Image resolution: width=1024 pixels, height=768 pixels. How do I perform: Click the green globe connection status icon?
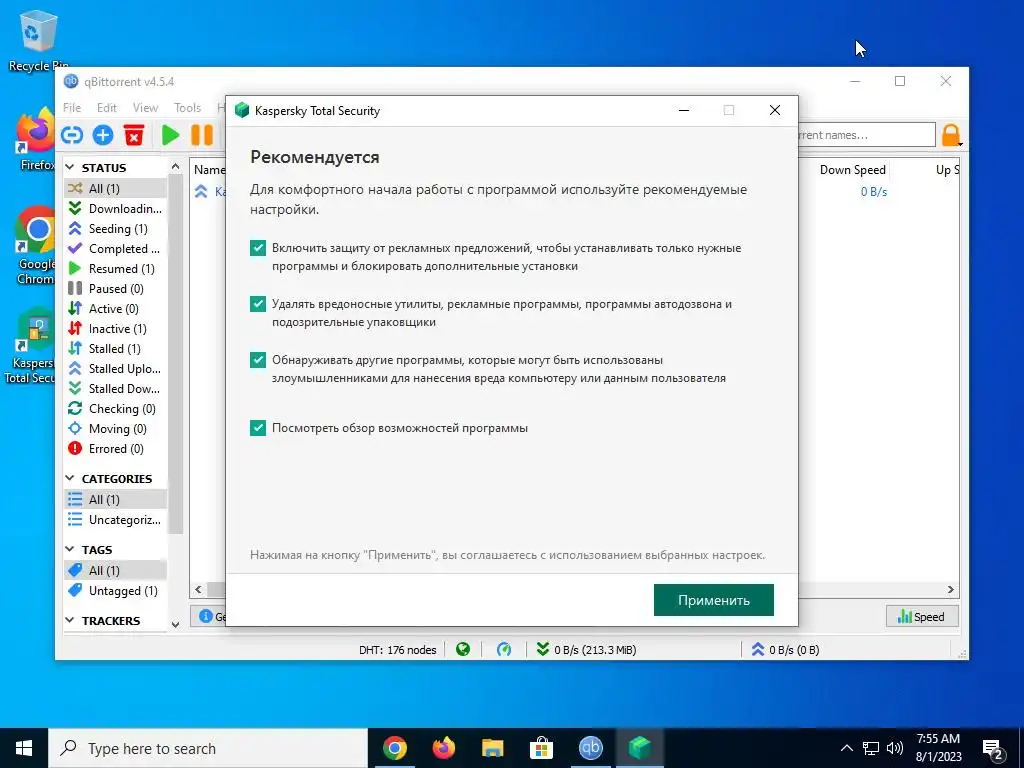pos(463,650)
